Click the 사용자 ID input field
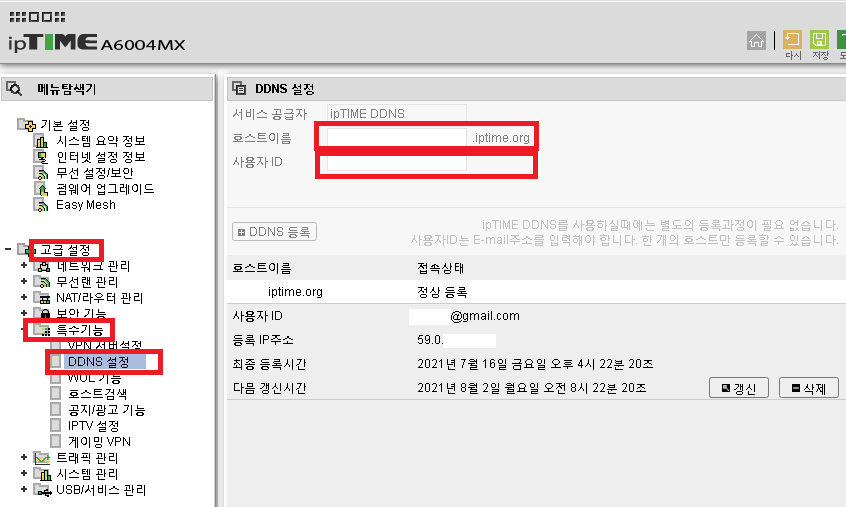The image size is (846, 507). tap(397, 162)
